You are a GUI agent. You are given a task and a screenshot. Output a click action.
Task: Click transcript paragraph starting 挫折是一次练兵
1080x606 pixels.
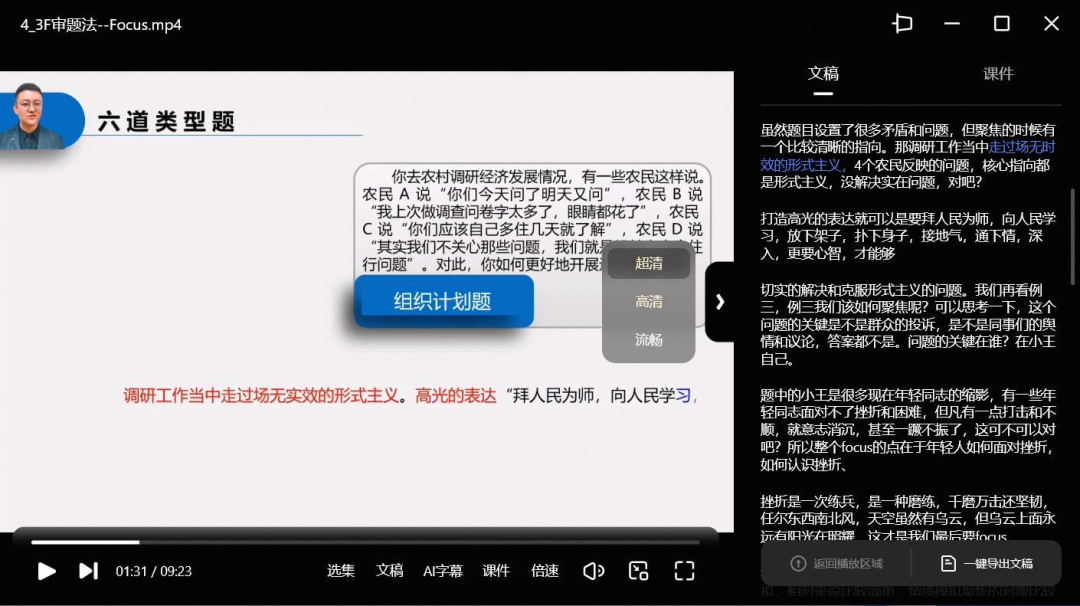[908, 519]
